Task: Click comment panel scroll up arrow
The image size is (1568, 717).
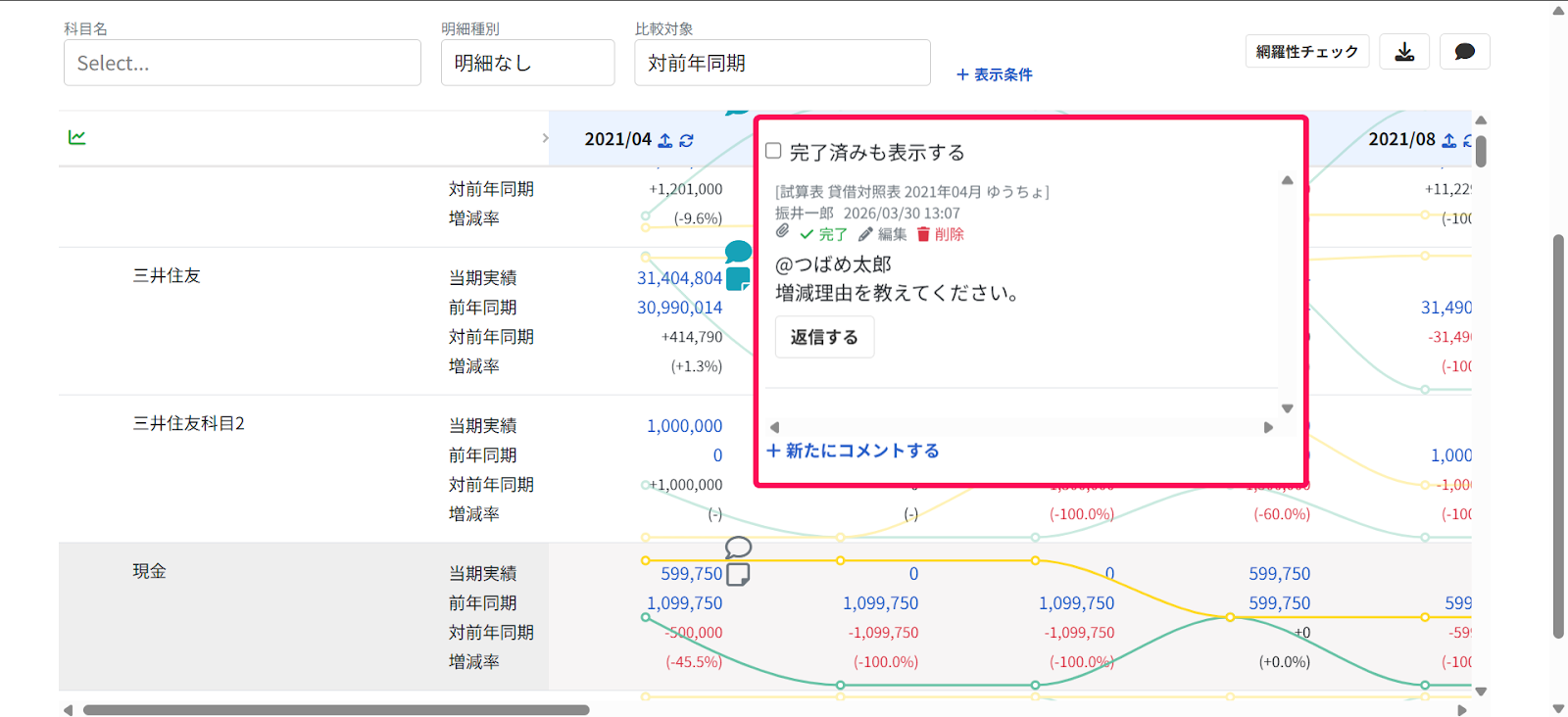Action: (1288, 180)
